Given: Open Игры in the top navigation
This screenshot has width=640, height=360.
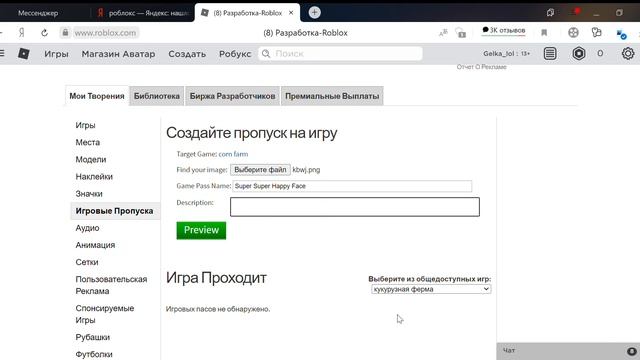Looking at the screenshot, I should pos(56,54).
